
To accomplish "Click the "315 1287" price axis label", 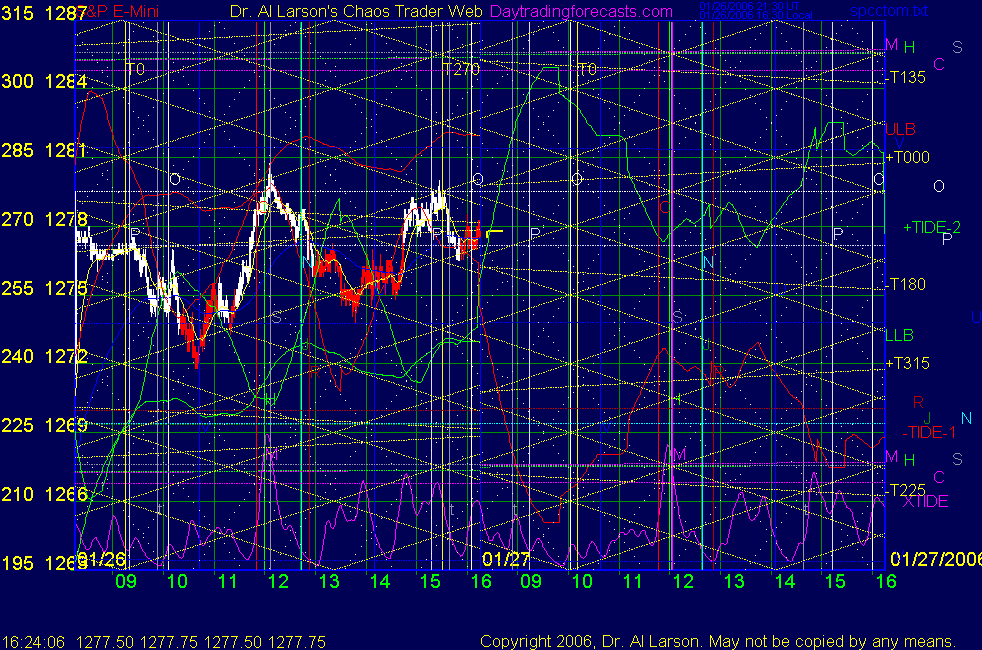I will 44,13.
